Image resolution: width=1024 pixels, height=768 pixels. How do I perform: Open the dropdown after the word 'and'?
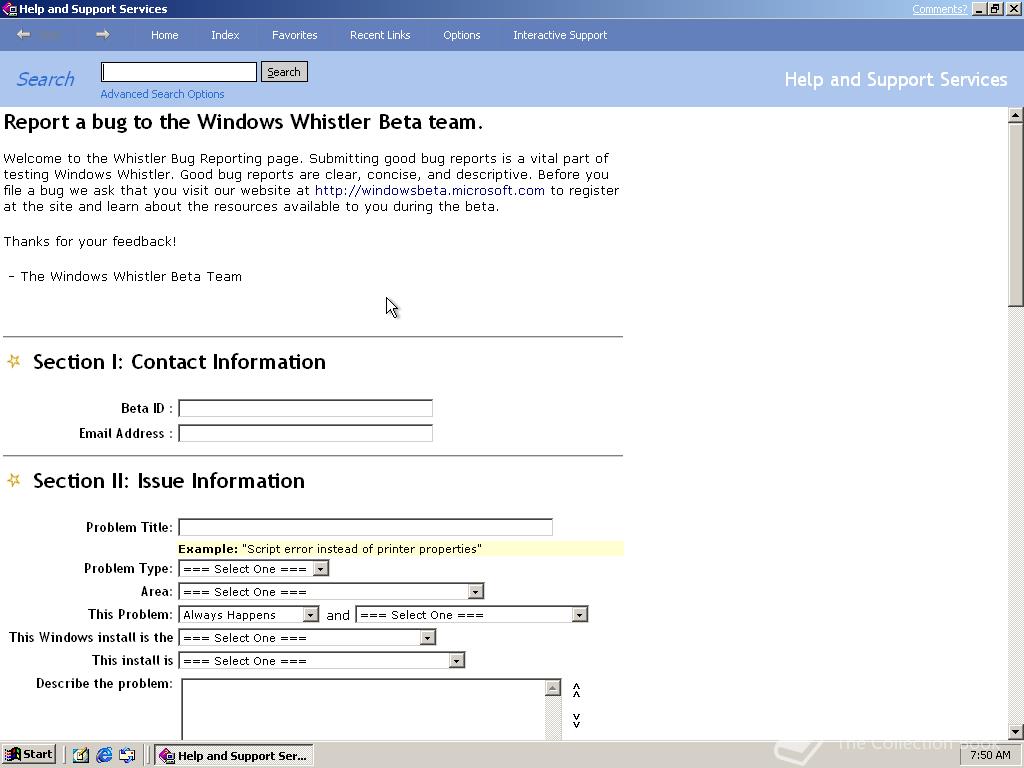(579, 615)
